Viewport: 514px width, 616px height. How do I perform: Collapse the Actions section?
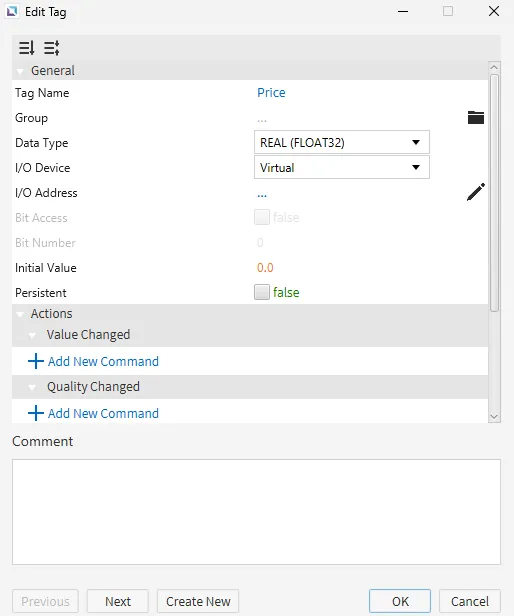[x=20, y=314]
